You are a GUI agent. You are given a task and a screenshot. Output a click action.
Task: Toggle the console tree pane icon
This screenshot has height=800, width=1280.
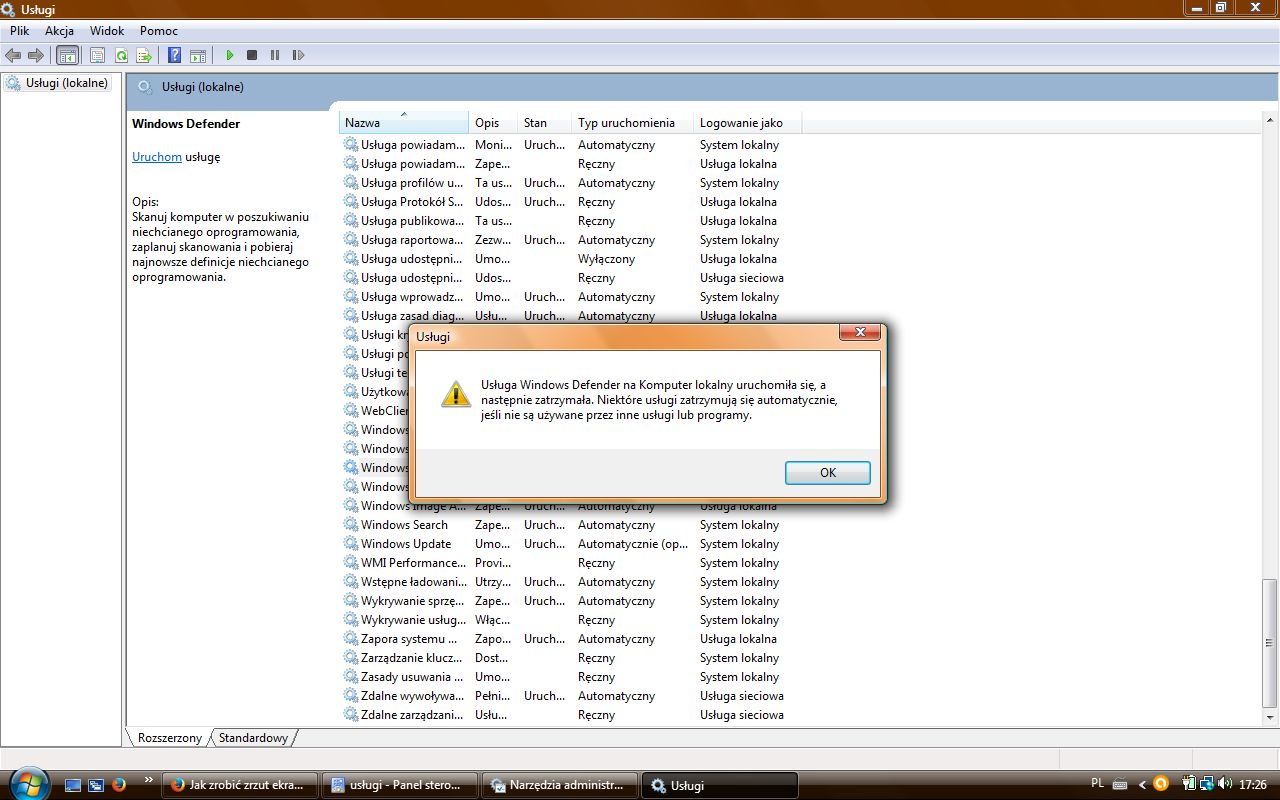(67, 56)
